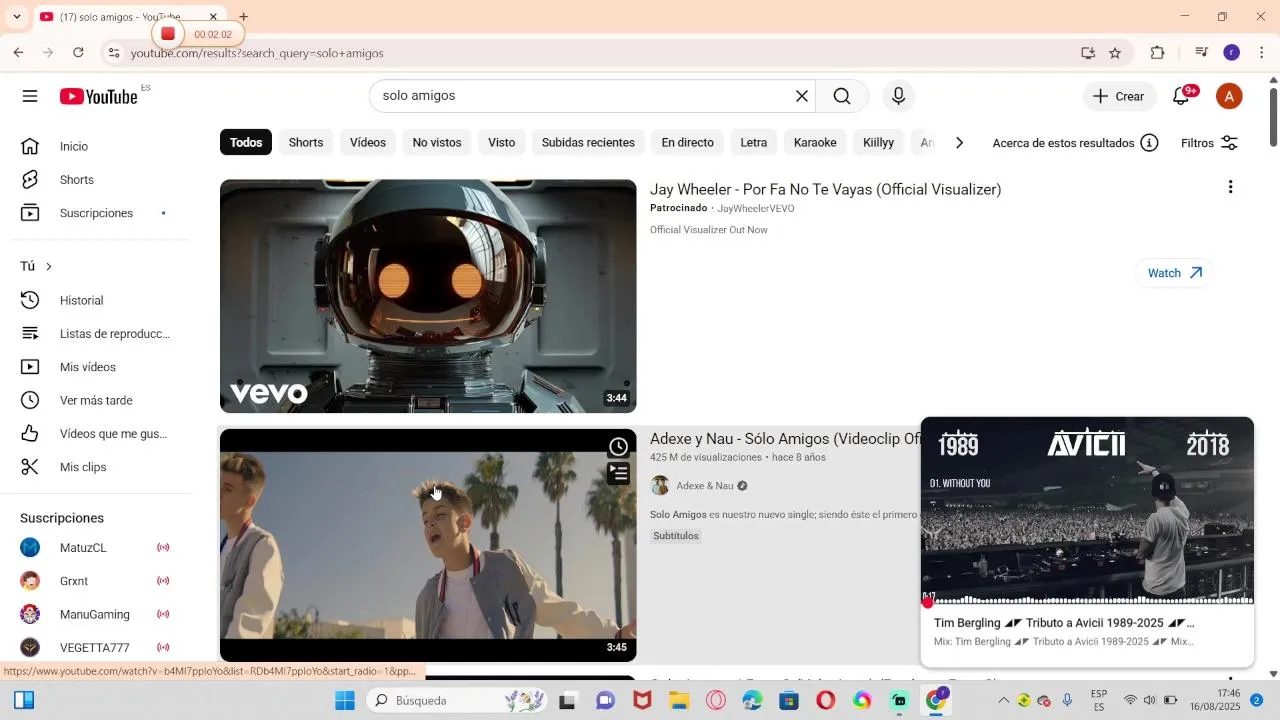Open the Avicii miniplayer video
The width and height of the screenshot is (1280, 720).
1087,510
